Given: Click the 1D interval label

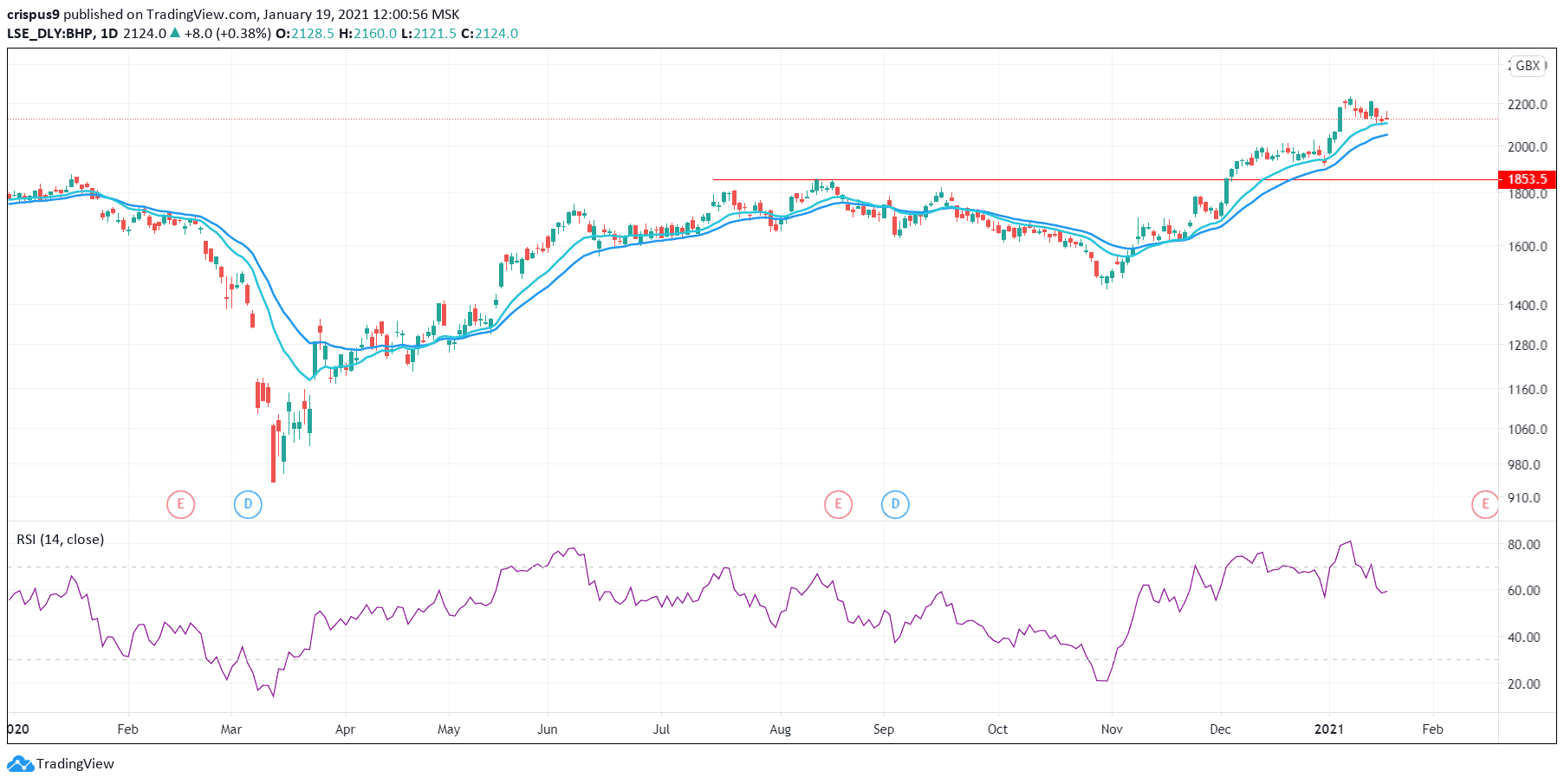Looking at the screenshot, I should point(109,34).
